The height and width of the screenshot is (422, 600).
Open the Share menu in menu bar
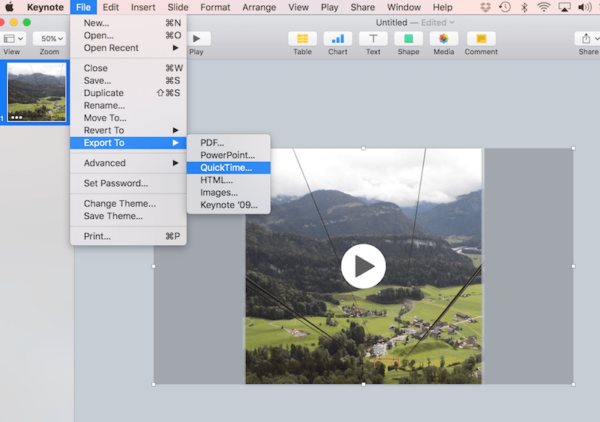[x=362, y=7]
